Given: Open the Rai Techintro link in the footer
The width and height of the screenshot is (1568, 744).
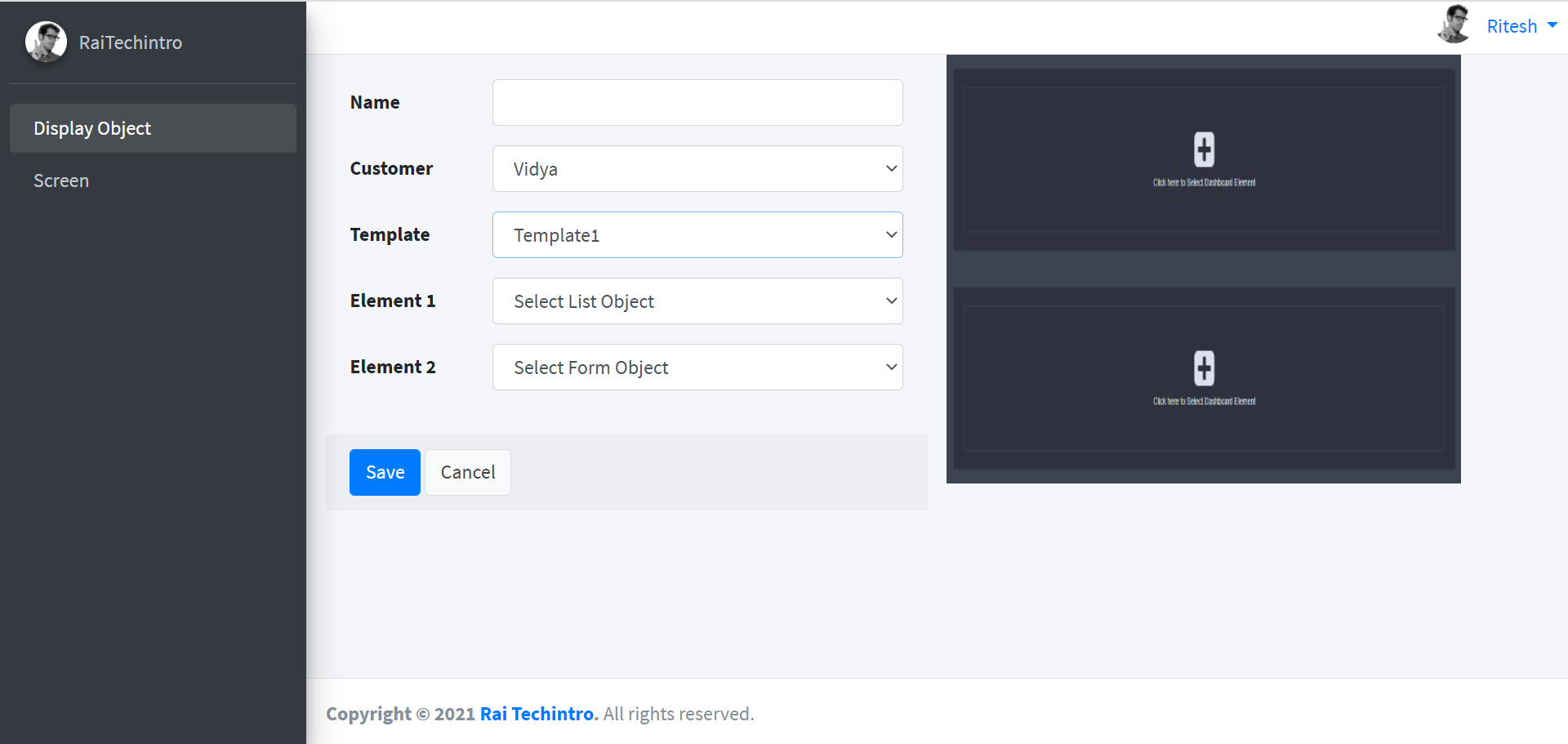Looking at the screenshot, I should (537, 713).
